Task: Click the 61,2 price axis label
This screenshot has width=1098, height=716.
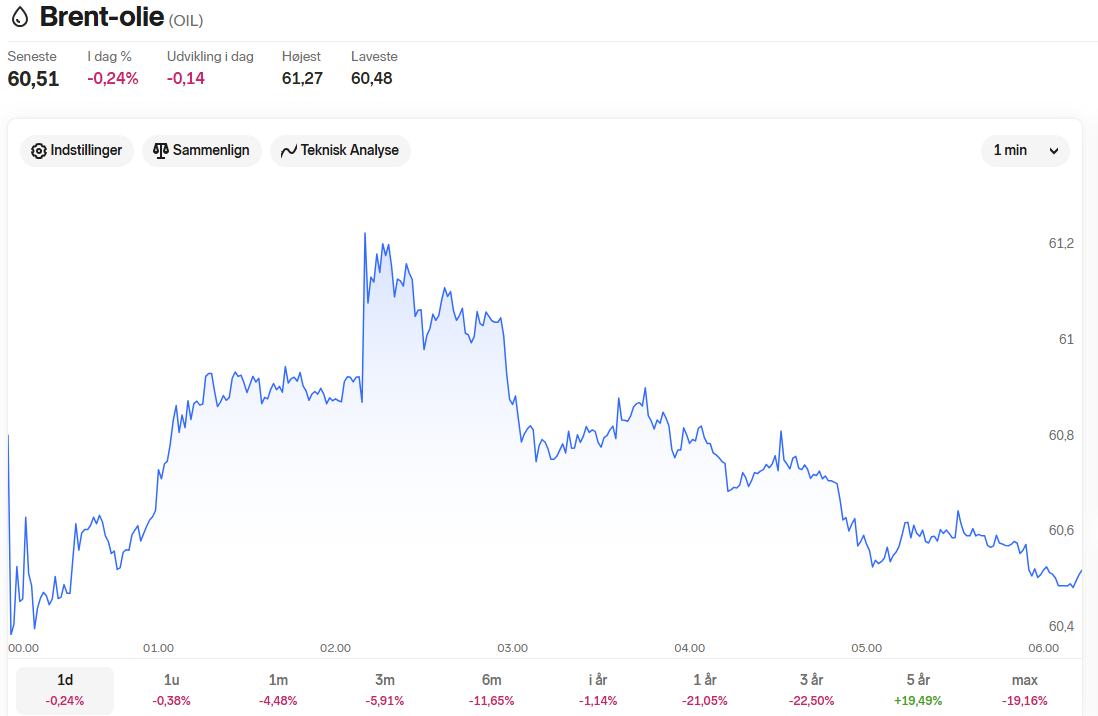Action: [x=1061, y=243]
